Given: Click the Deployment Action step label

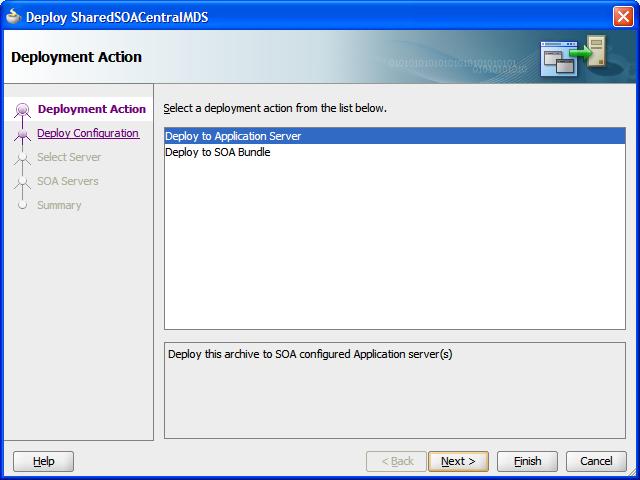Looking at the screenshot, I should (x=92, y=109).
